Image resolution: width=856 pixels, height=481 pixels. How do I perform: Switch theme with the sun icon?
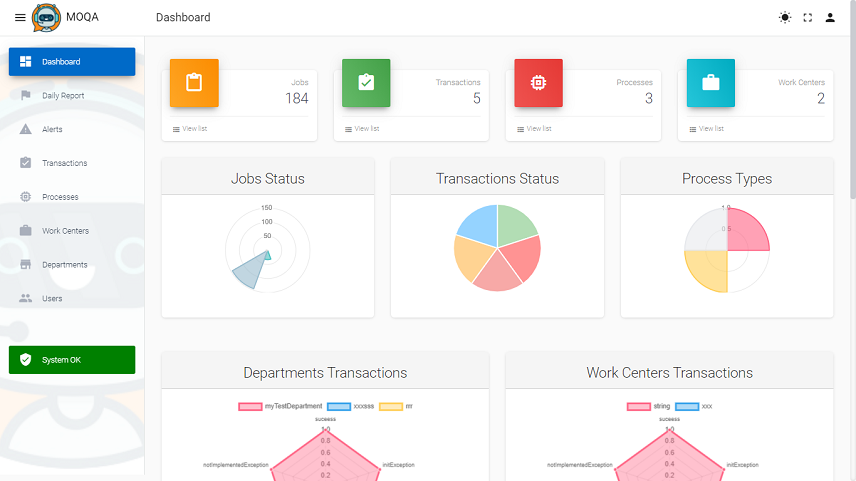[785, 17]
